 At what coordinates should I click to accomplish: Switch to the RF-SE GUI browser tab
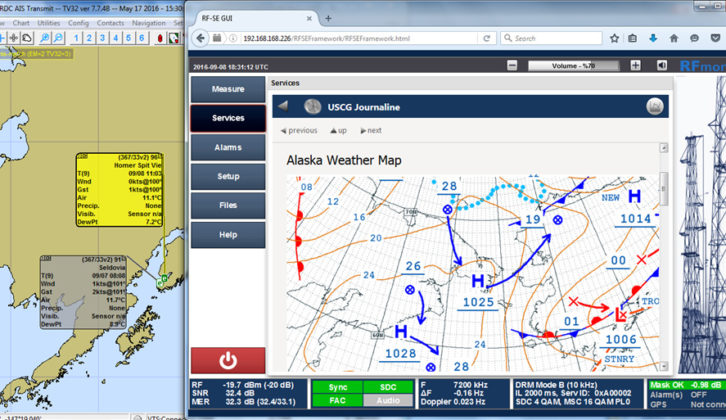[252, 19]
